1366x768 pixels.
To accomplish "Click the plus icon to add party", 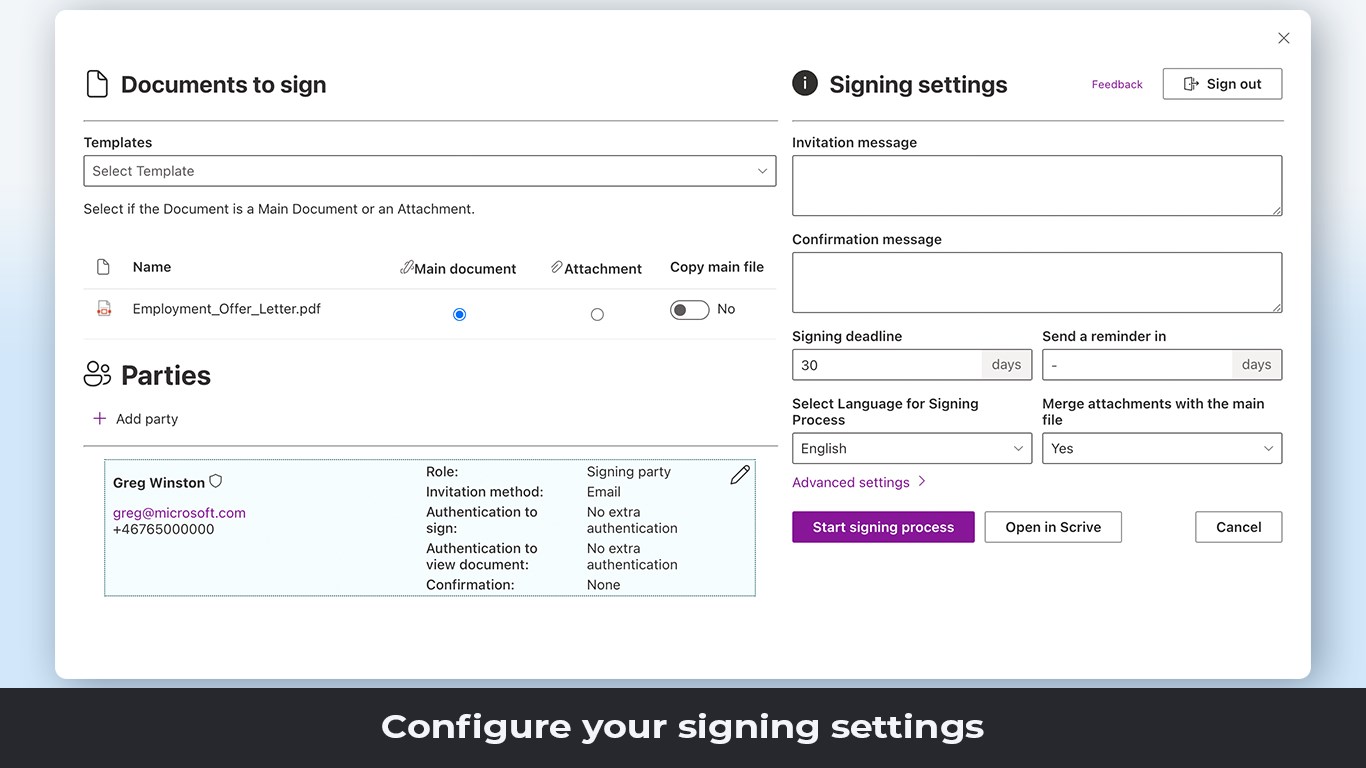I will click(99, 419).
